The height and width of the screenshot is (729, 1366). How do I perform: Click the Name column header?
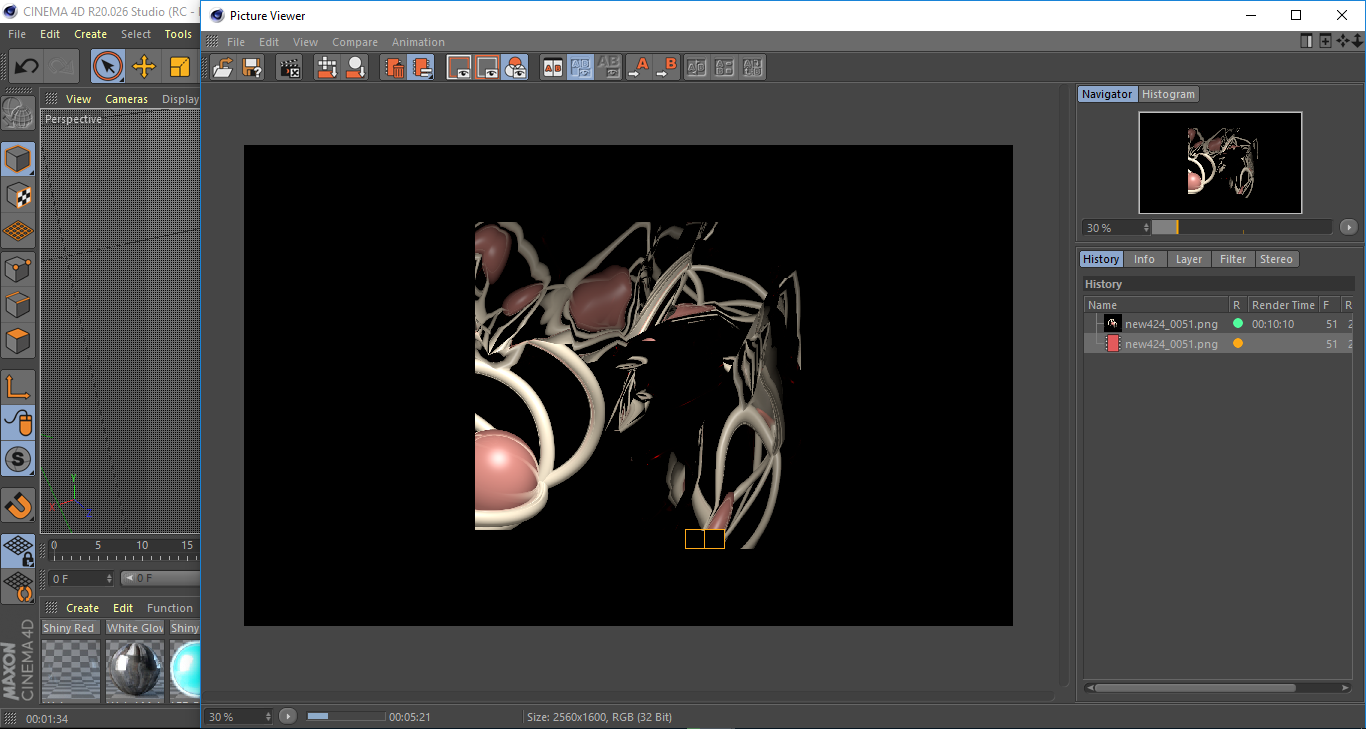1157,305
